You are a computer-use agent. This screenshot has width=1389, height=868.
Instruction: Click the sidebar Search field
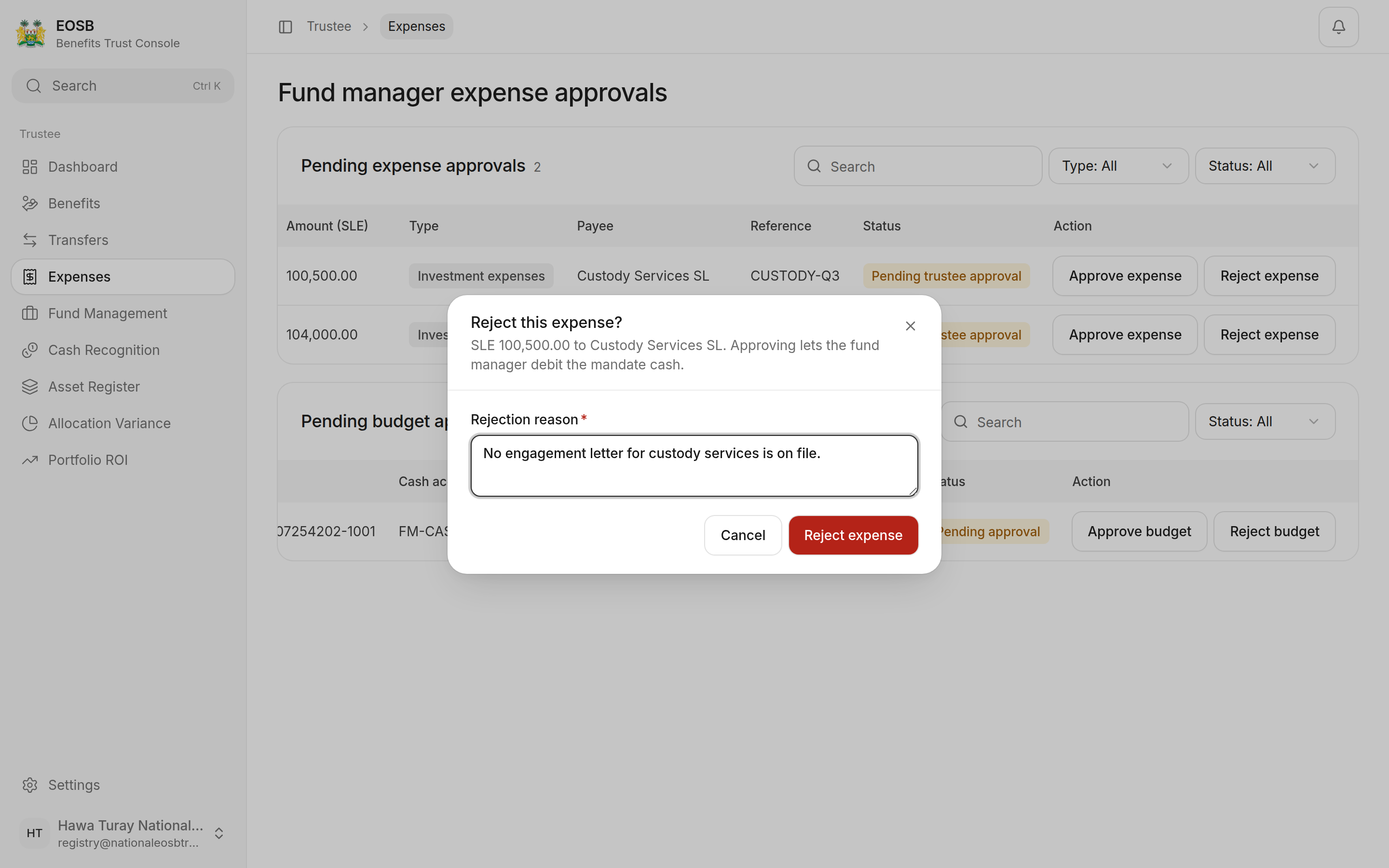123,86
